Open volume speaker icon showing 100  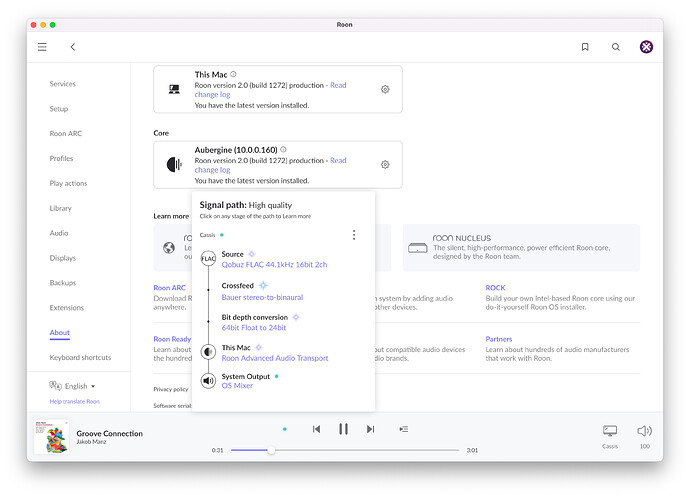pyautogui.click(x=645, y=431)
